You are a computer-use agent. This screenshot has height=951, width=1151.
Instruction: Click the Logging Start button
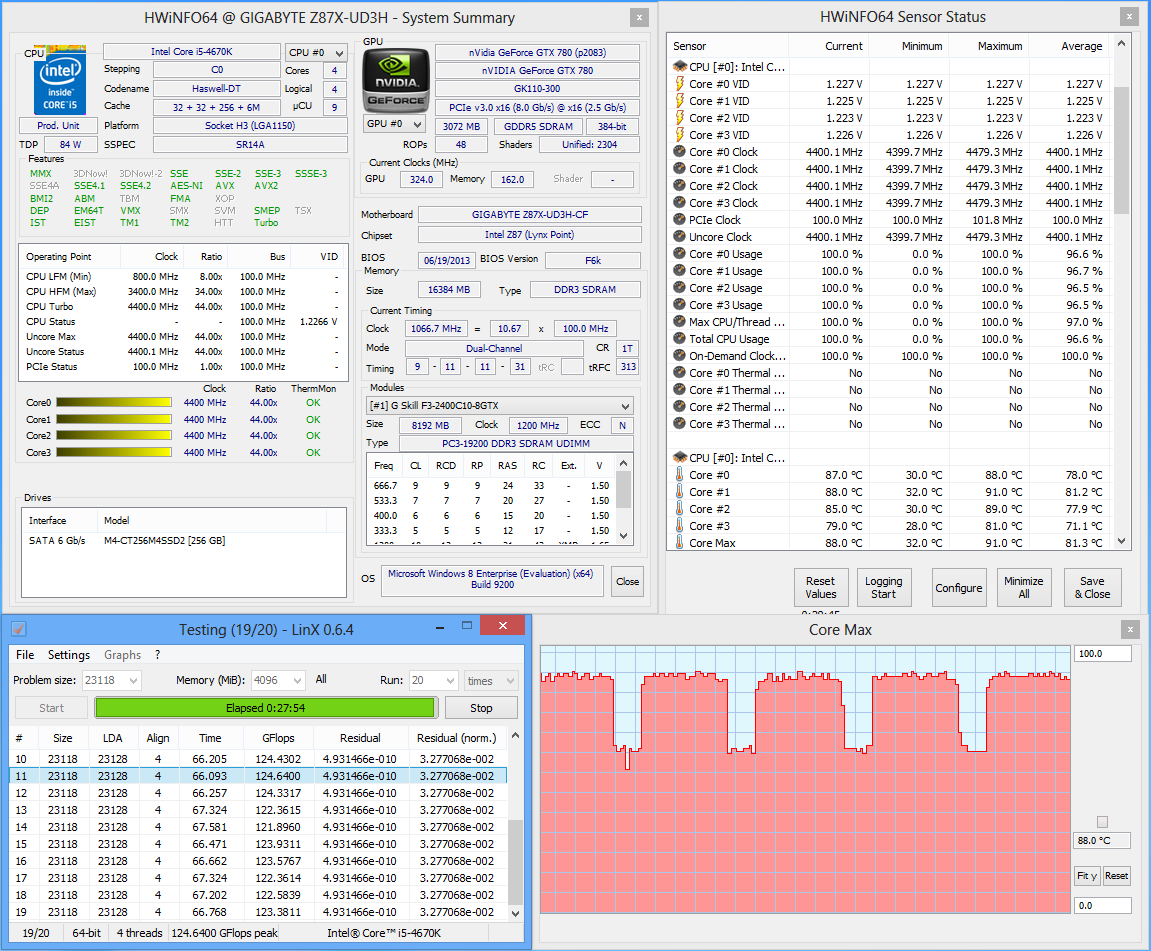click(x=884, y=588)
